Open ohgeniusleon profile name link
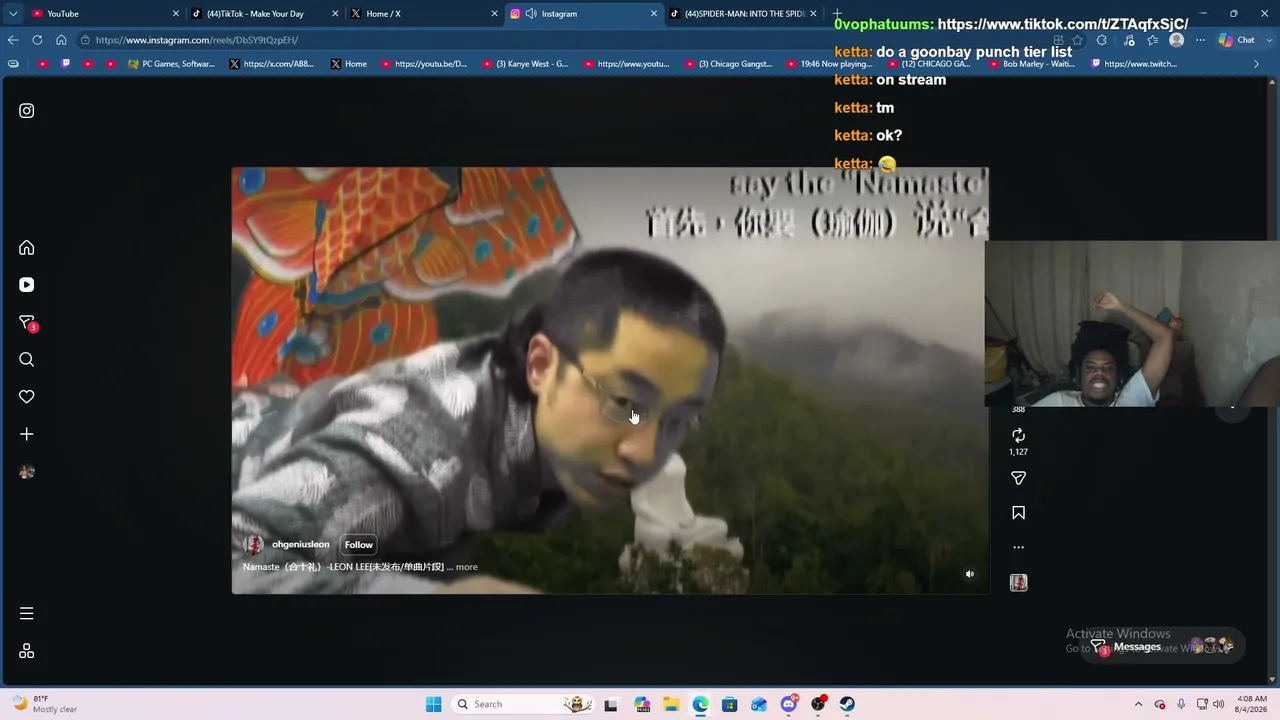This screenshot has height=720, width=1280. [300, 545]
